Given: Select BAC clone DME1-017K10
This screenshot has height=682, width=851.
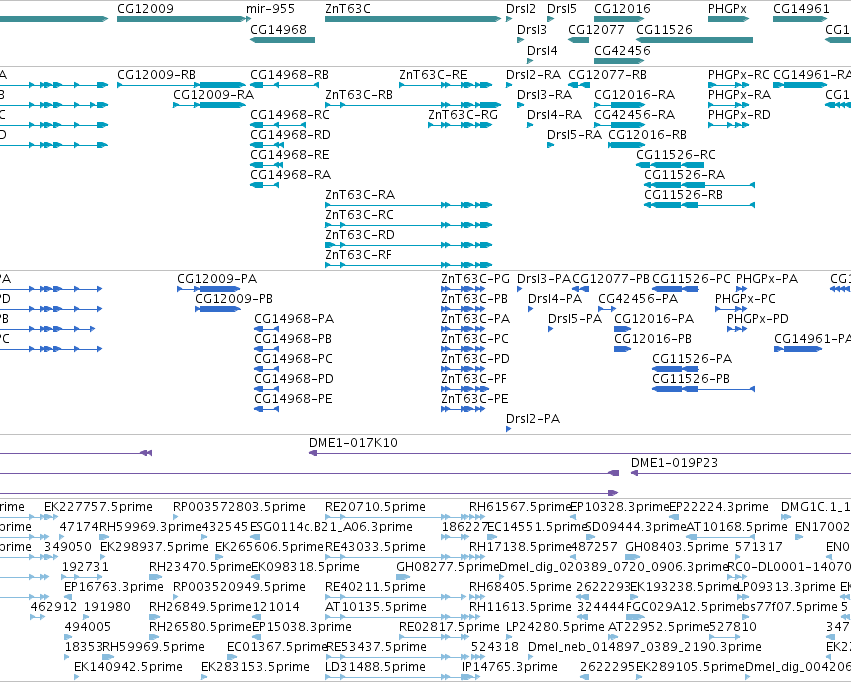Looking at the screenshot, I should click(353, 443).
